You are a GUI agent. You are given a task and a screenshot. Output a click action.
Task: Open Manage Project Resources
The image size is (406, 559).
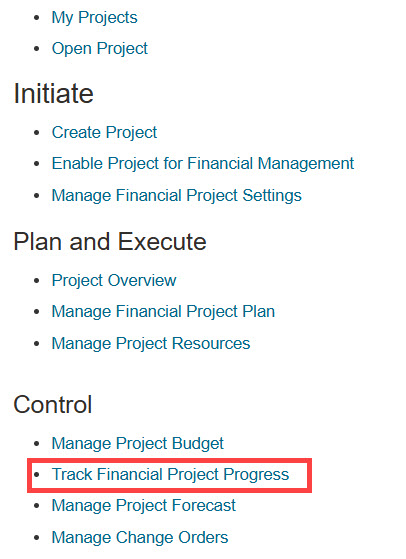click(151, 344)
